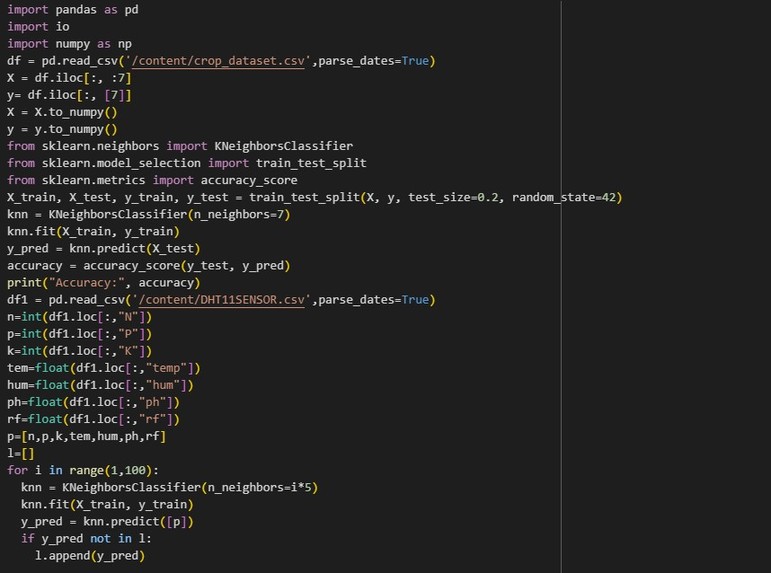Select the 'y = y.to_numpy()' line

[62, 129]
